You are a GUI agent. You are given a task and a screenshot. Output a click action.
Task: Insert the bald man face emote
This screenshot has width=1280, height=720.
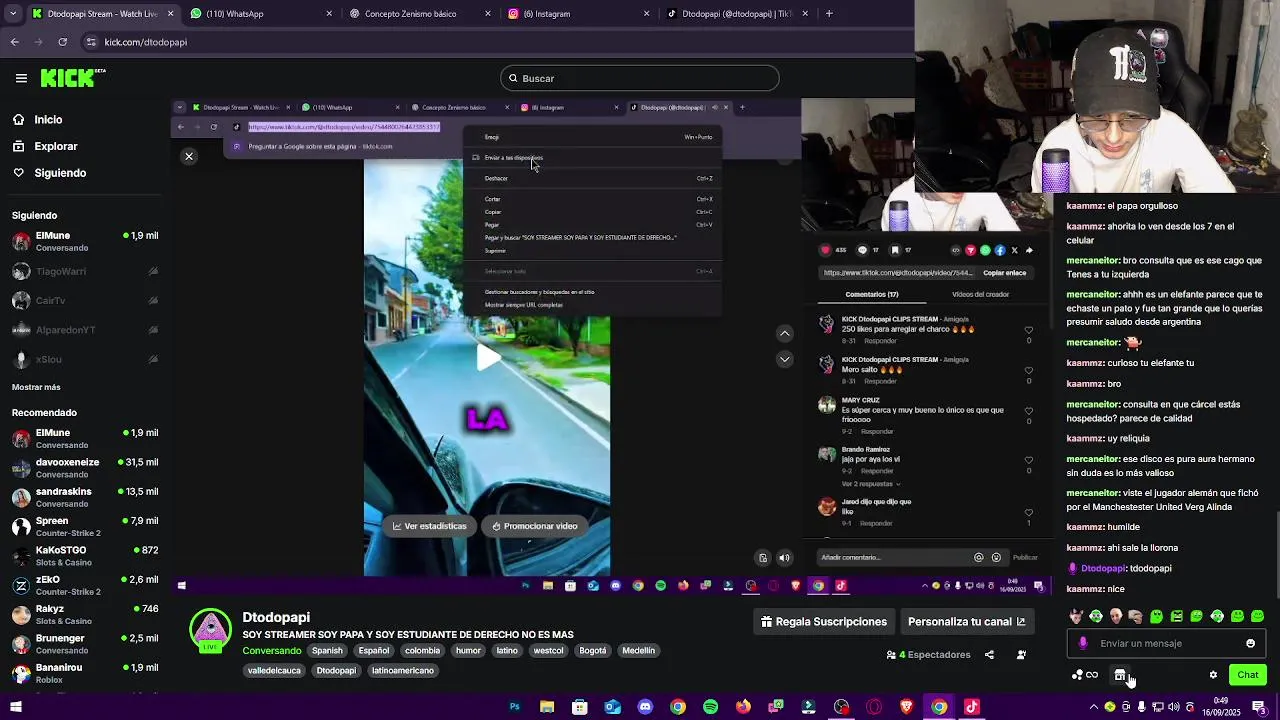1116,616
